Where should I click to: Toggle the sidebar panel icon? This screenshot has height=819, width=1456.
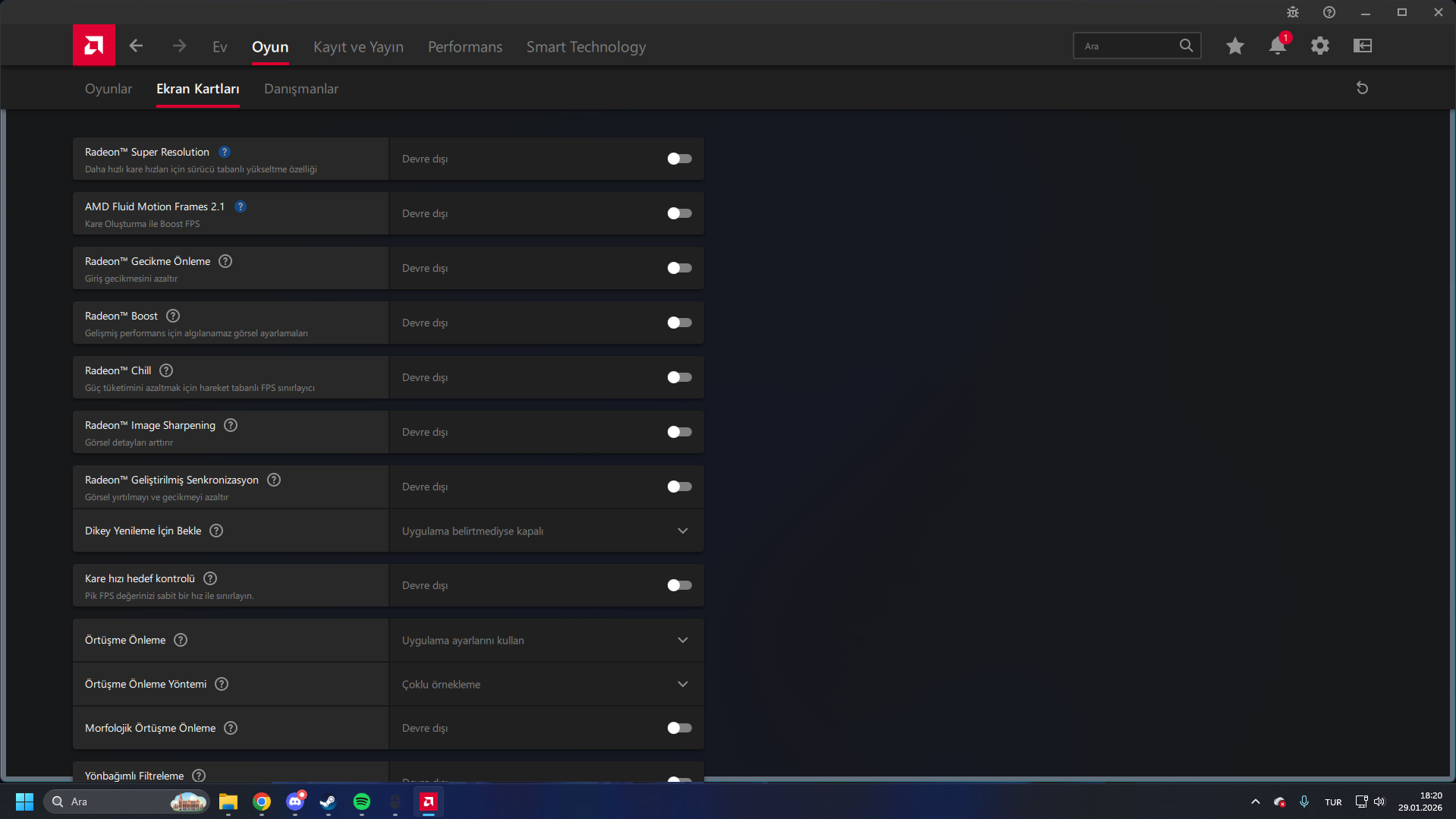coord(1363,46)
